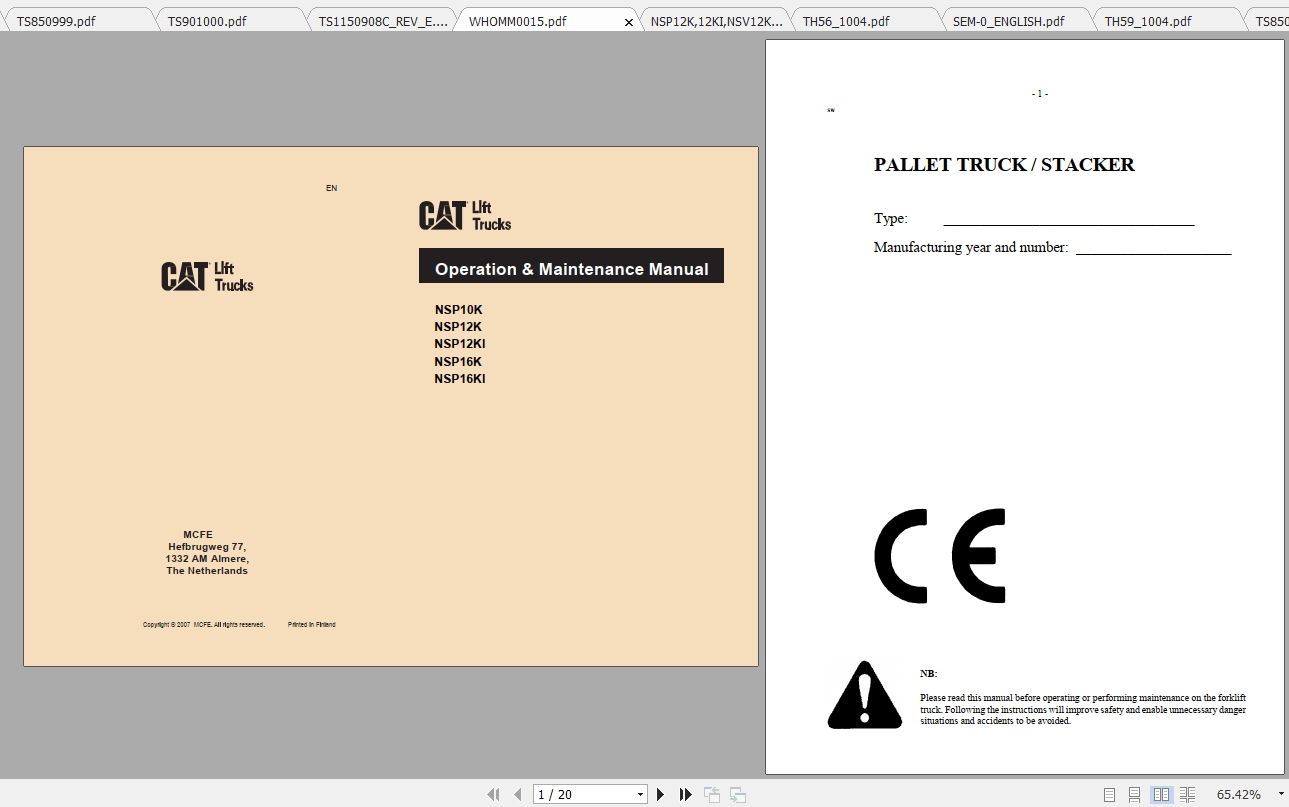Screen dimensions: 1289x807
Task: Switch to single page view
Action: click(x=1109, y=794)
